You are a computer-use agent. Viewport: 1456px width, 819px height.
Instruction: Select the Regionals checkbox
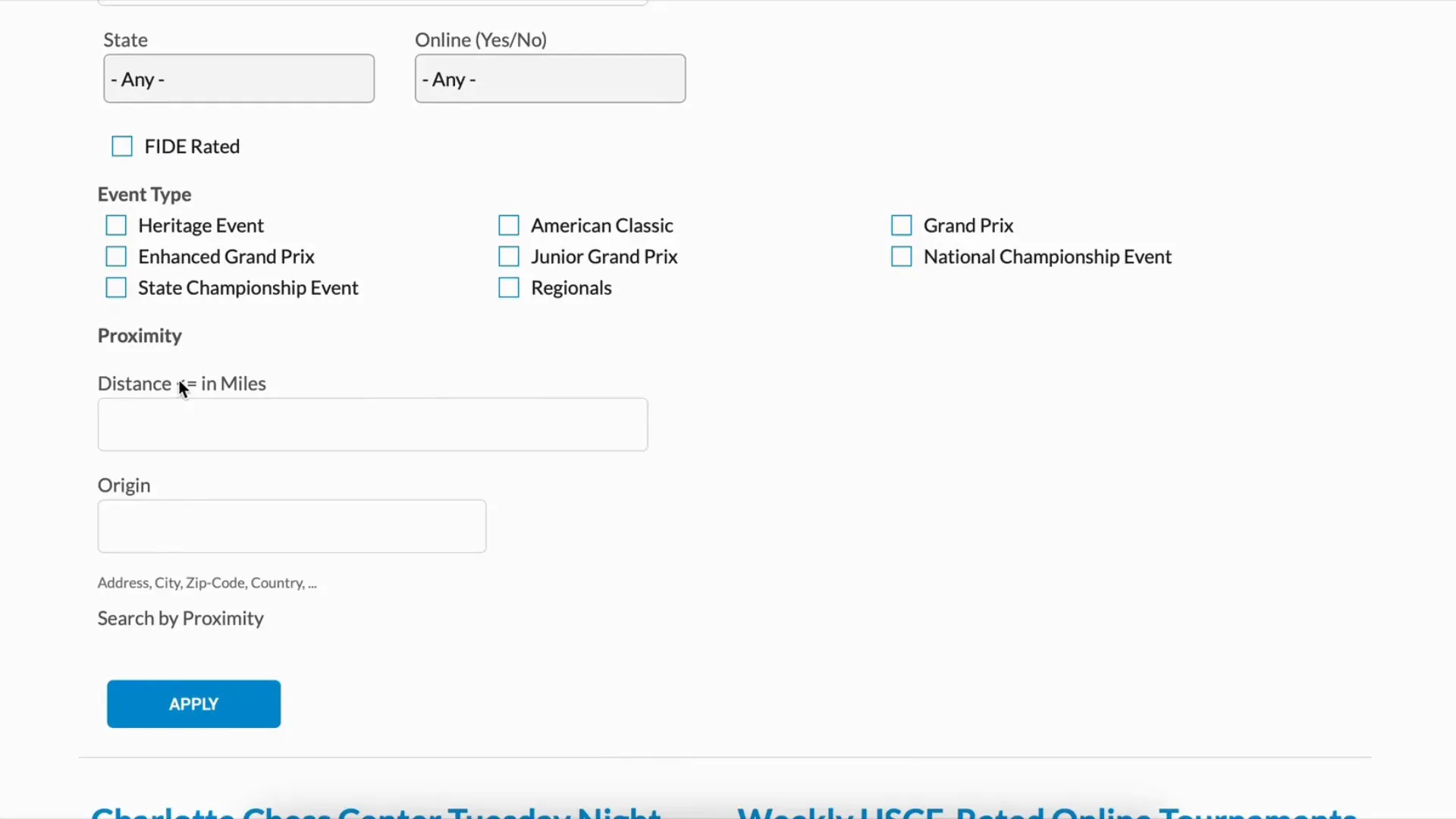coord(508,287)
